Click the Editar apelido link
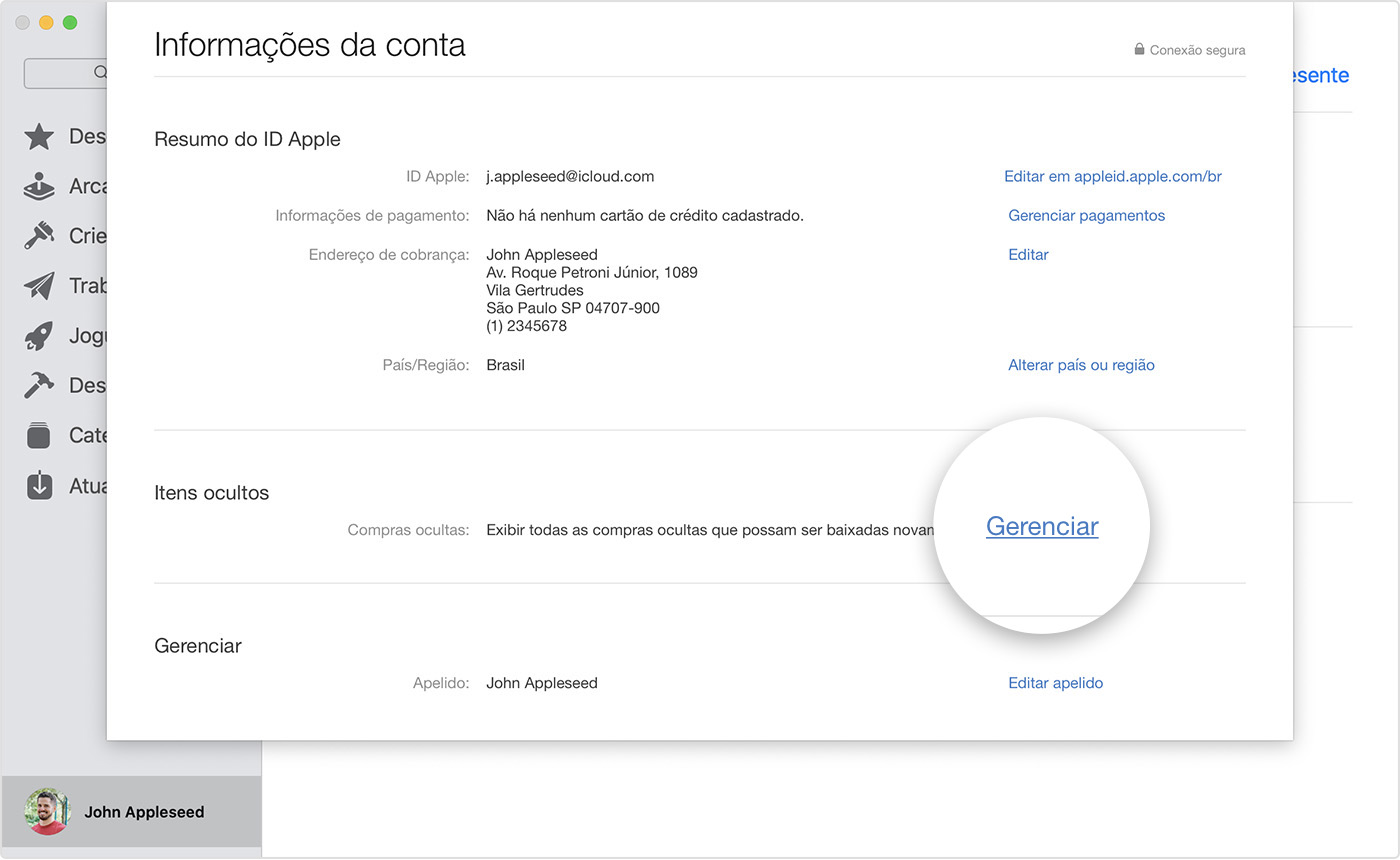Screen dimensions: 1400x860 tap(1055, 683)
